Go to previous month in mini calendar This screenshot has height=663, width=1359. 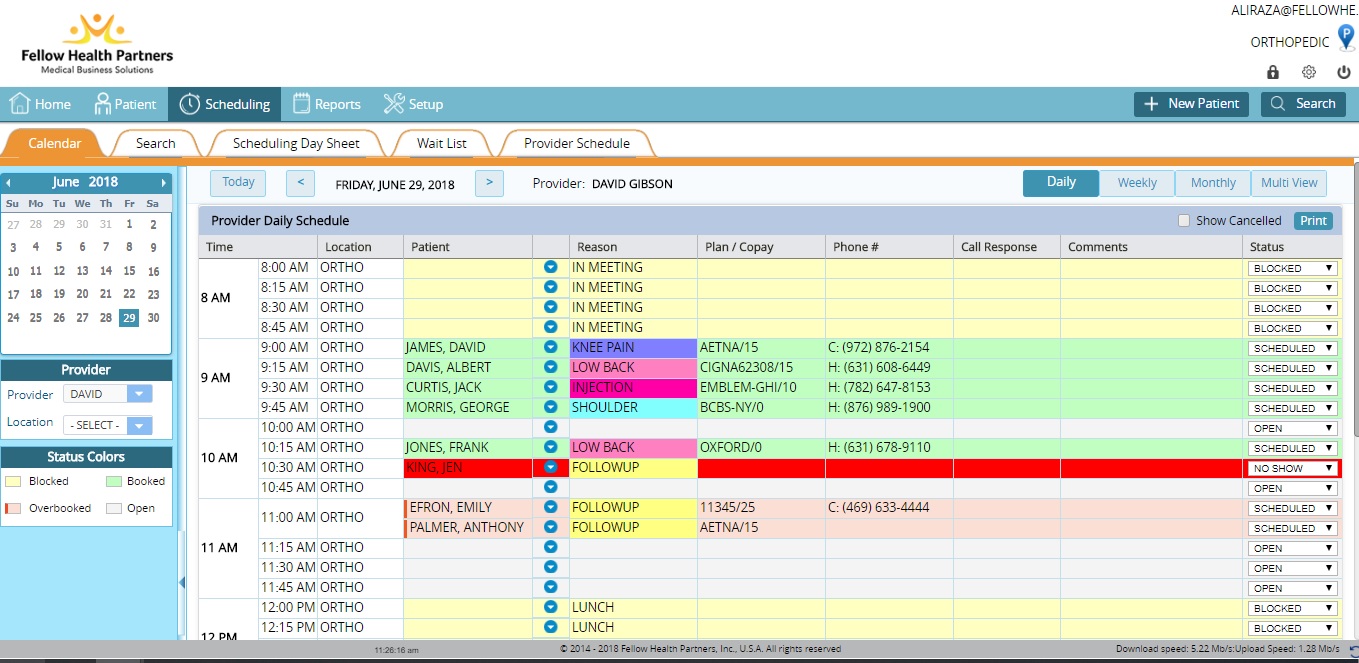[9, 183]
